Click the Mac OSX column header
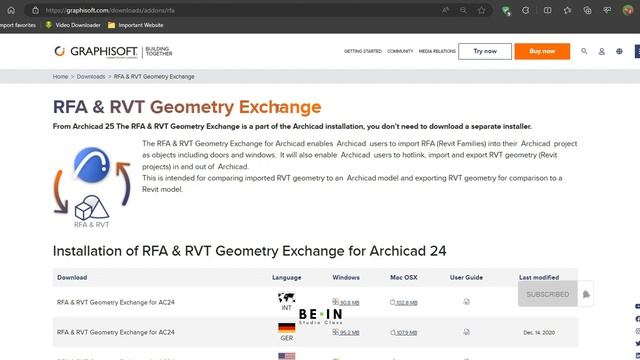The width and height of the screenshot is (640, 360). coord(404,278)
